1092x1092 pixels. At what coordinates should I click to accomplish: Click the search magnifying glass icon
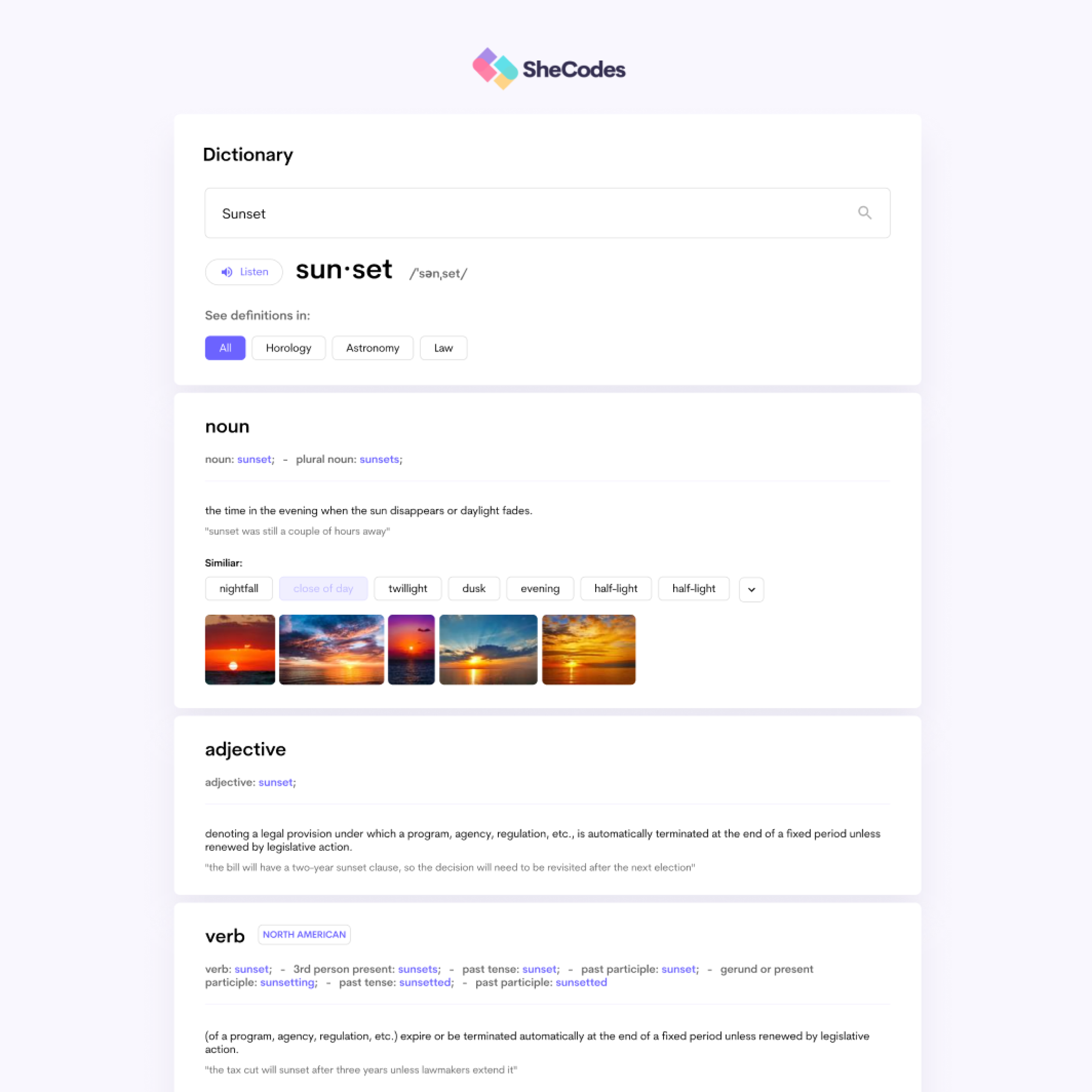[x=864, y=213]
